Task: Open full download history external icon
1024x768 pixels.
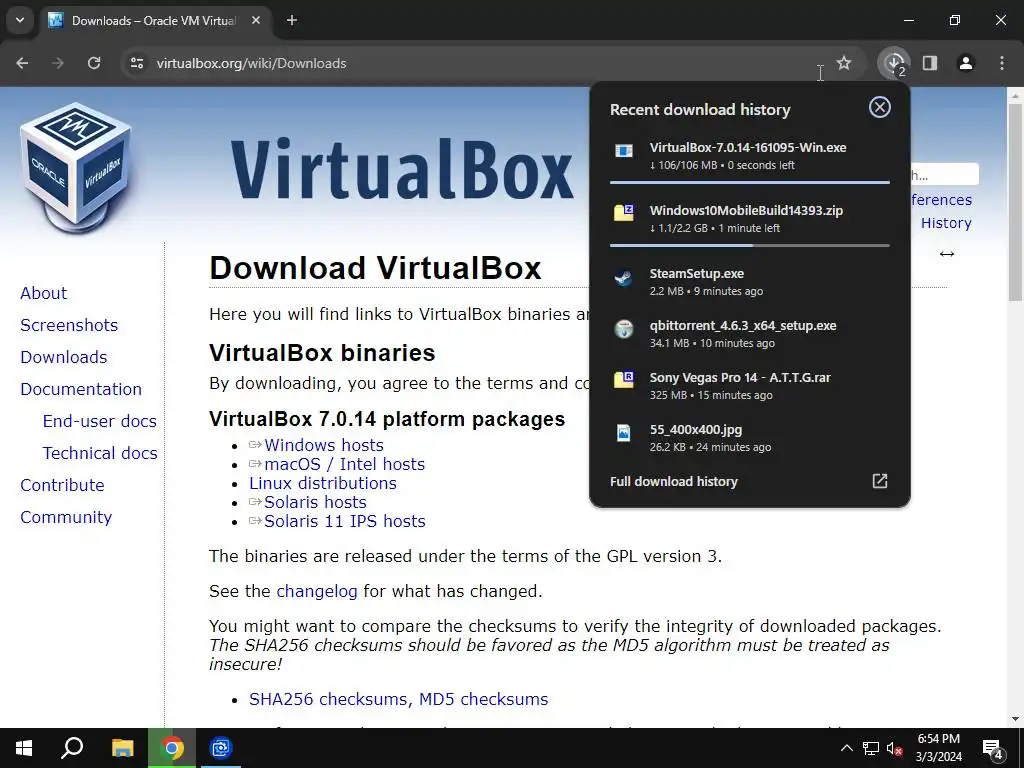Action: [x=880, y=481]
